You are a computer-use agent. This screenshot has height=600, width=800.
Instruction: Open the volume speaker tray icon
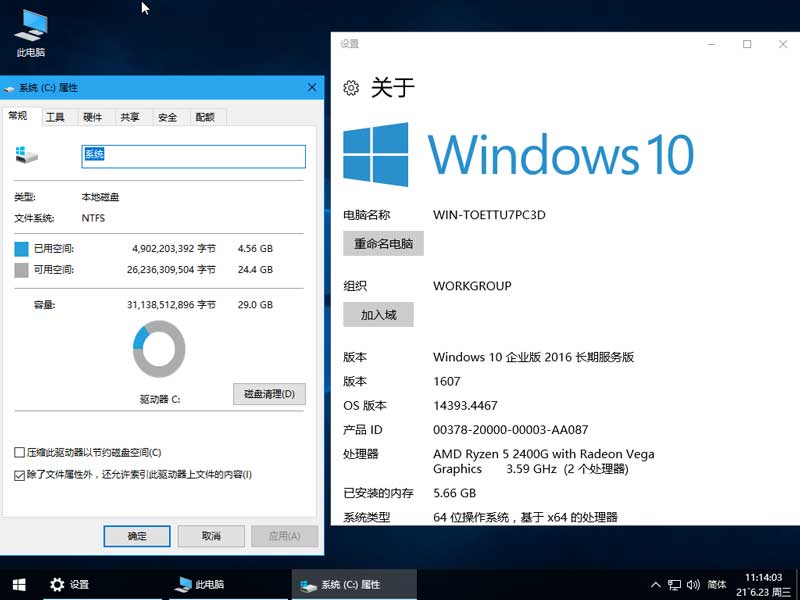pos(693,585)
